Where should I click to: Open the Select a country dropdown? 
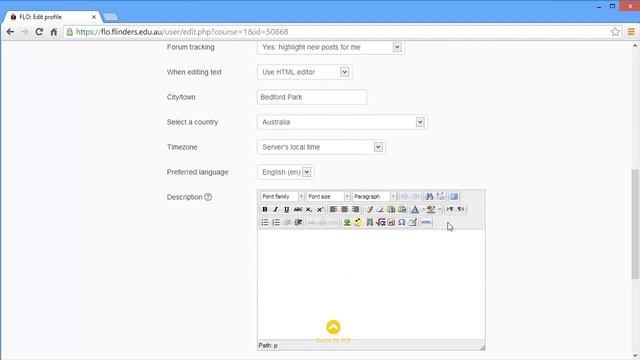[342, 122]
